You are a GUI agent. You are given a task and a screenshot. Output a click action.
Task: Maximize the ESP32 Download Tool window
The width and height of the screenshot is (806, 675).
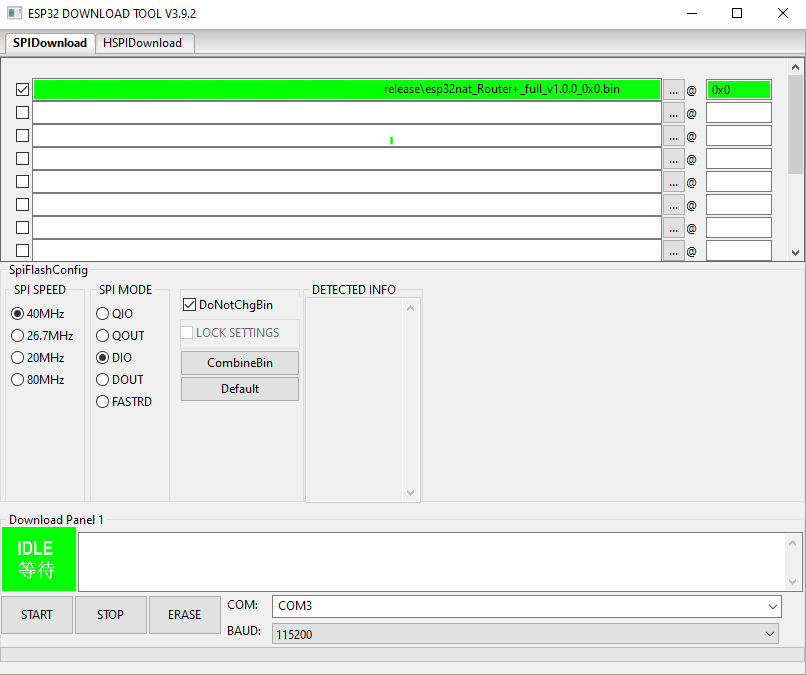pyautogui.click(x=737, y=13)
